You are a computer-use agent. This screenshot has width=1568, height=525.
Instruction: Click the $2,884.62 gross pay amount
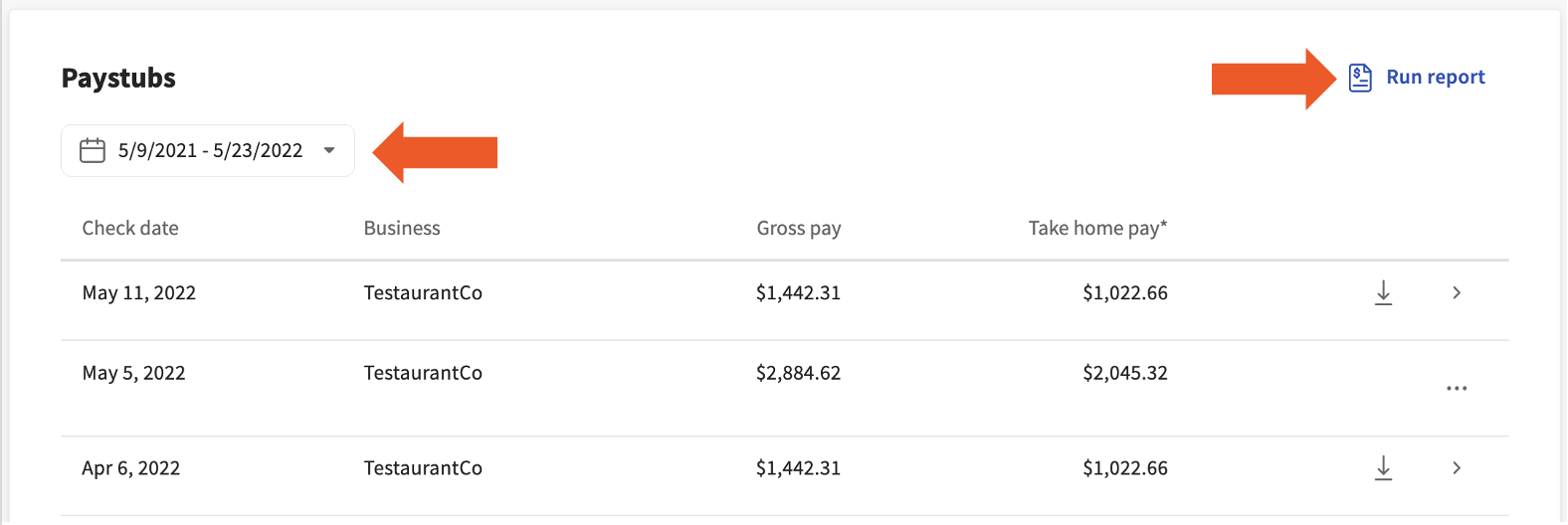798,373
